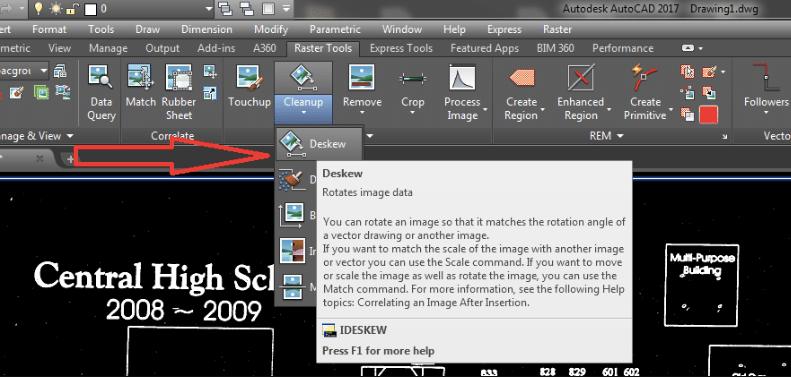Click the 2008 ~ 2009 text in drawing

pyautogui.click(x=184, y=309)
